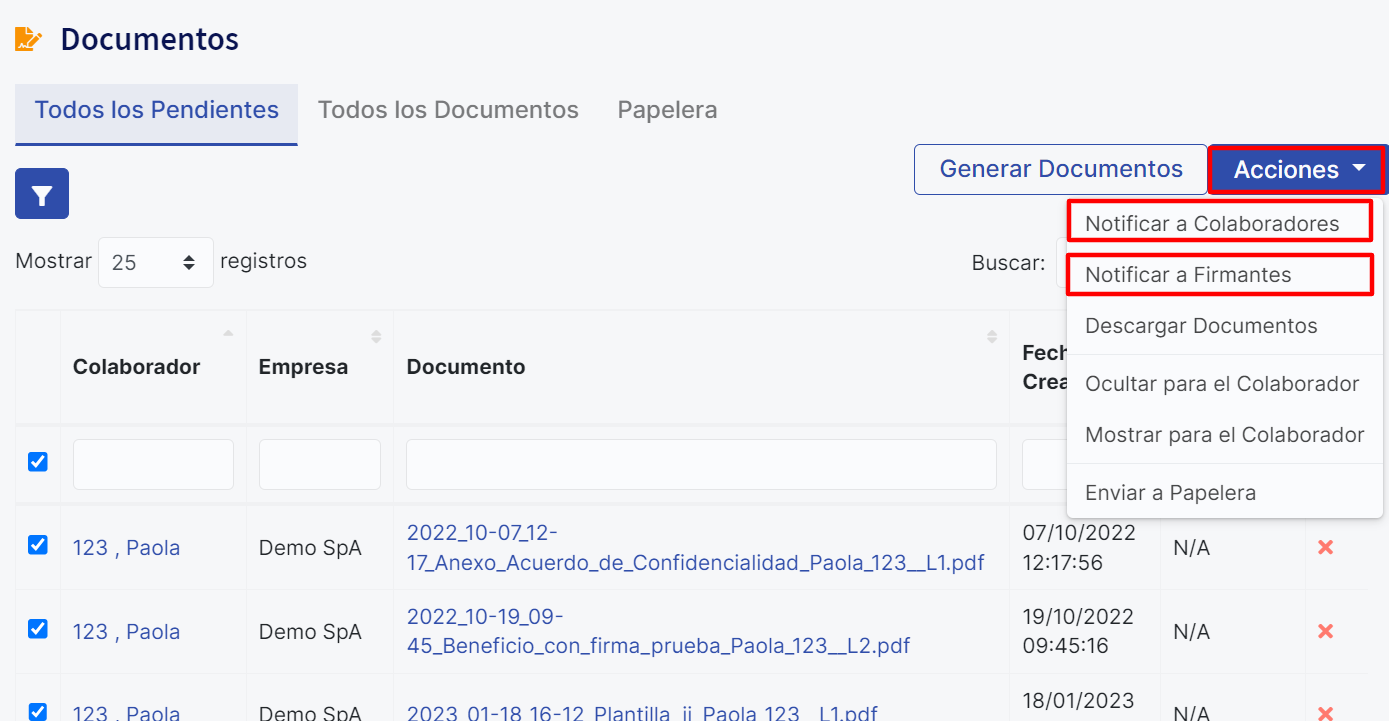Sort by Documento column arrows
1389x721 pixels.
point(991,337)
